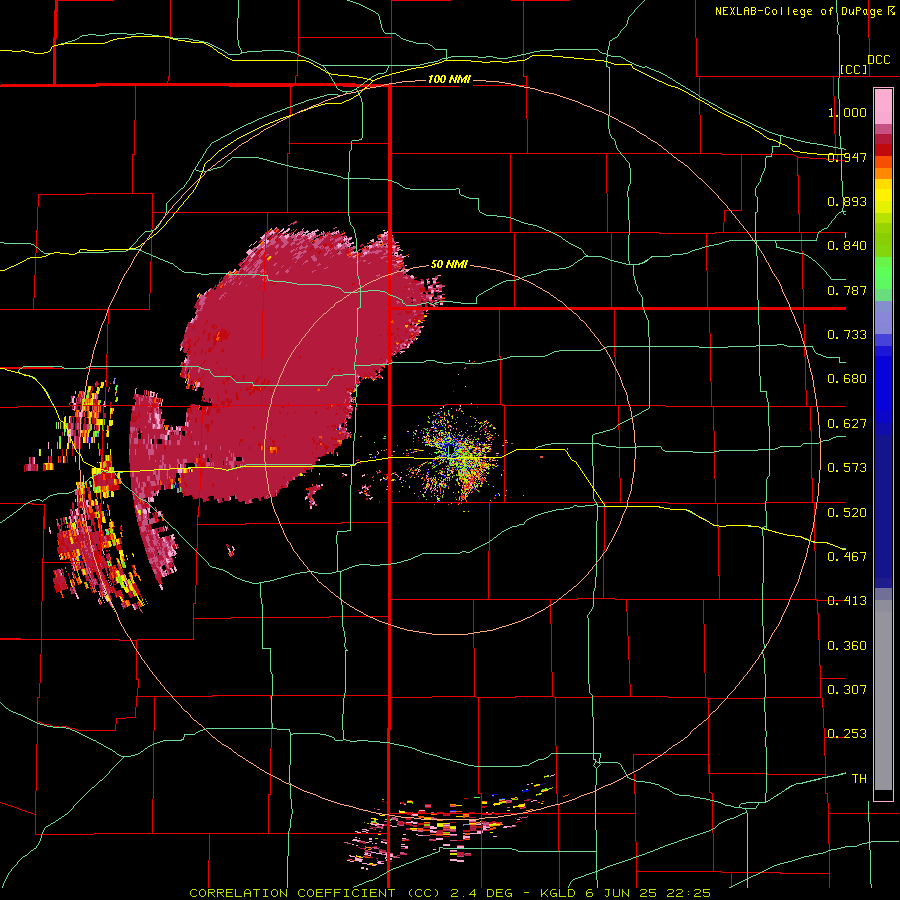The image size is (900, 900).
Task: Click the [CC] legend header
Action: click(x=854, y=69)
